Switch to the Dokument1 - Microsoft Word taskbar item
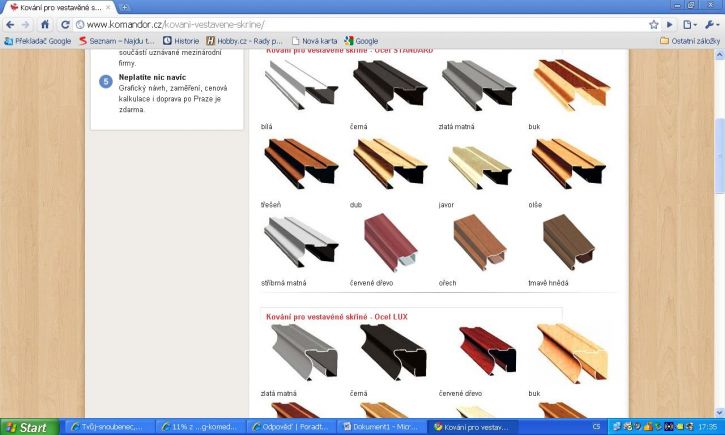 381,427
